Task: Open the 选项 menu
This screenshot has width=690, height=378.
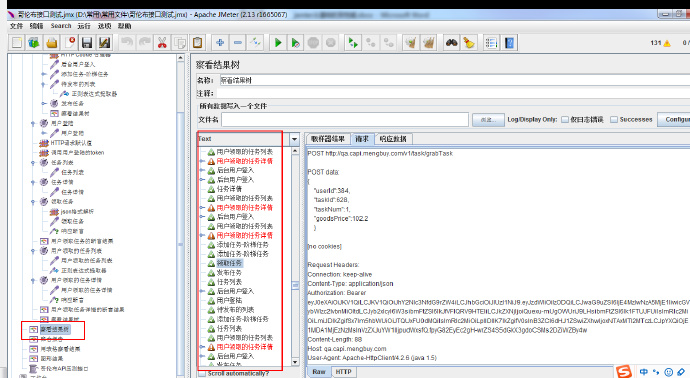Action: coord(104,26)
